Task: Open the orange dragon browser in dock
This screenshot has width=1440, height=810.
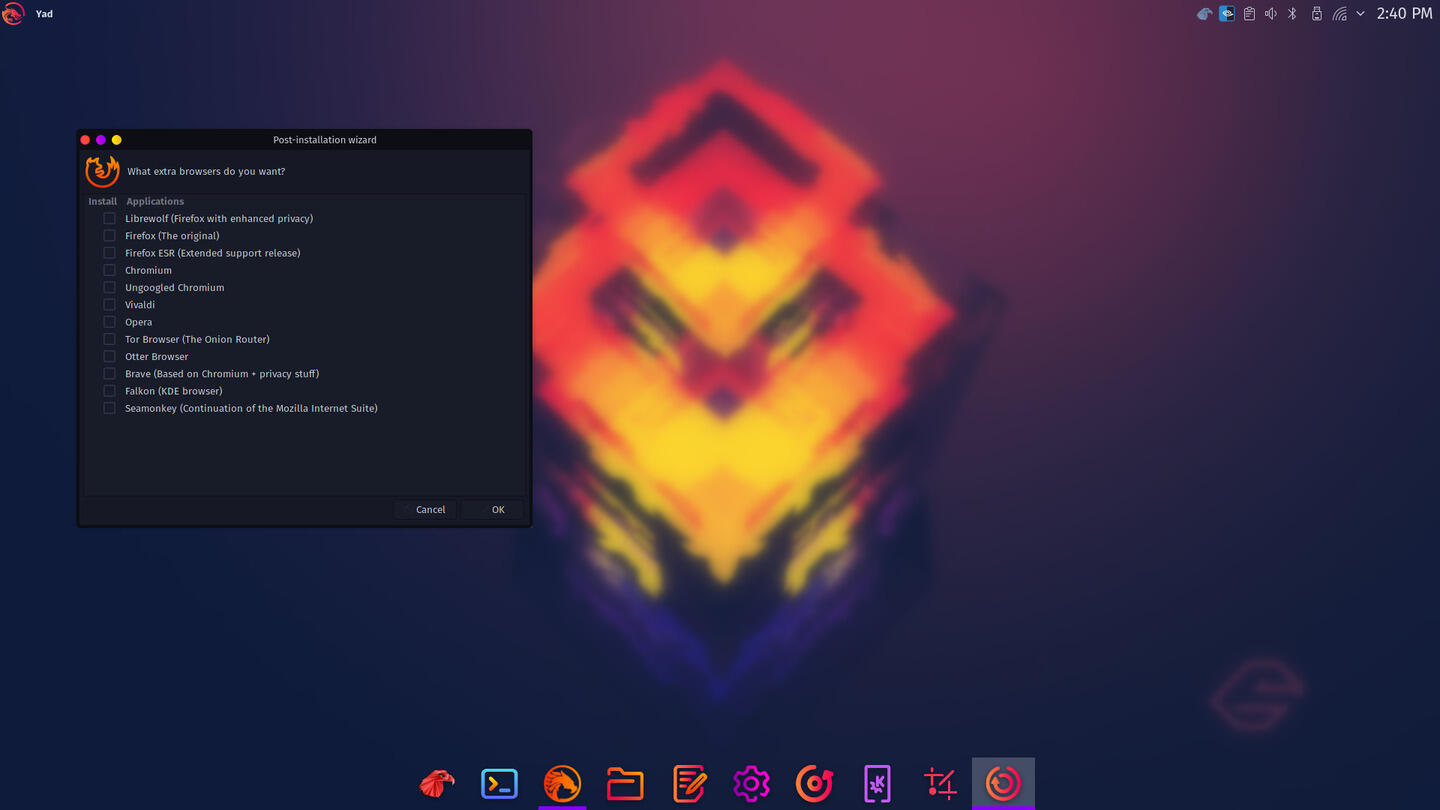Action: [x=562, y=783]
